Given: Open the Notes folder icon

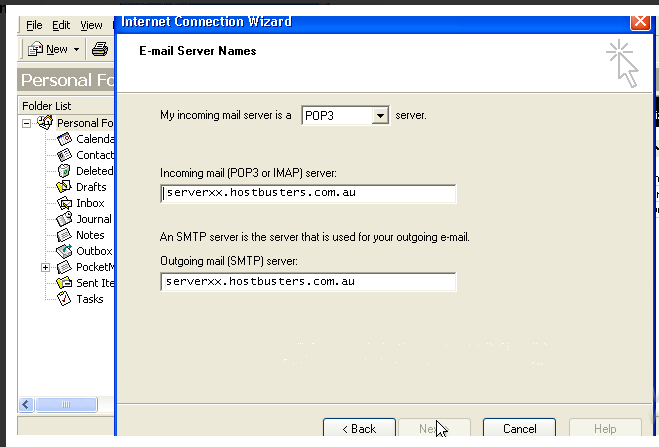Looking at the screenshot, I should point(64,235).
